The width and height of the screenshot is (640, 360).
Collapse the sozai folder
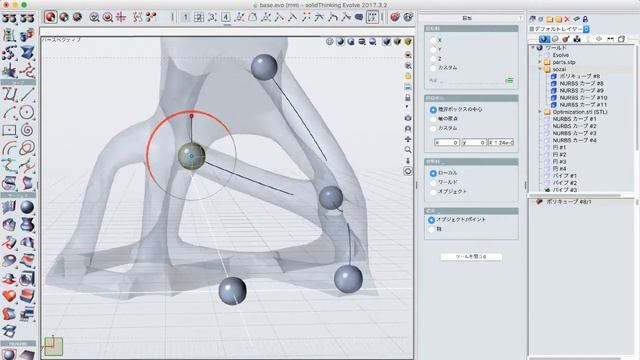point(540,69)
